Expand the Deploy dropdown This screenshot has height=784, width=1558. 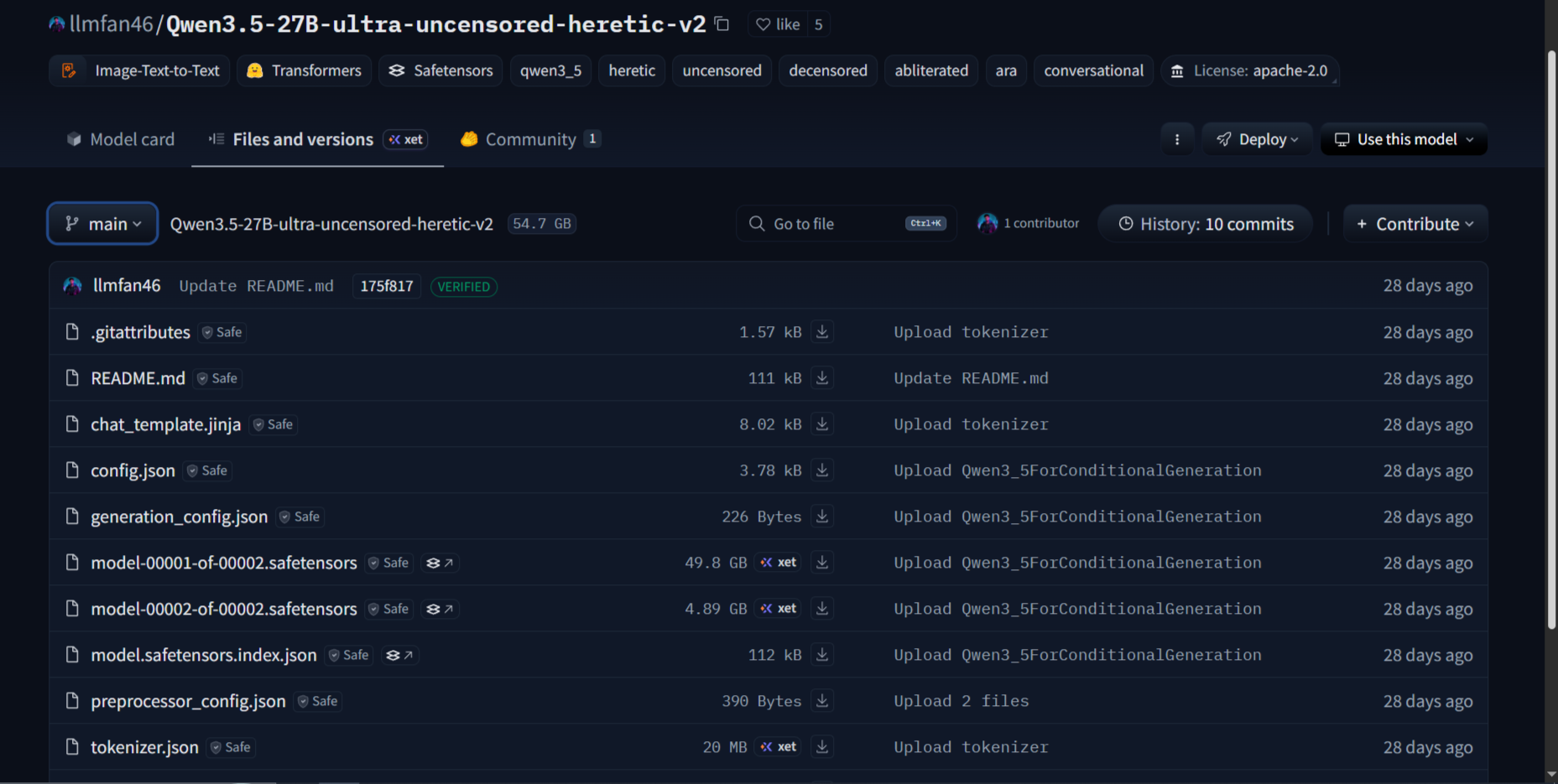click(x=1257, y=139)
